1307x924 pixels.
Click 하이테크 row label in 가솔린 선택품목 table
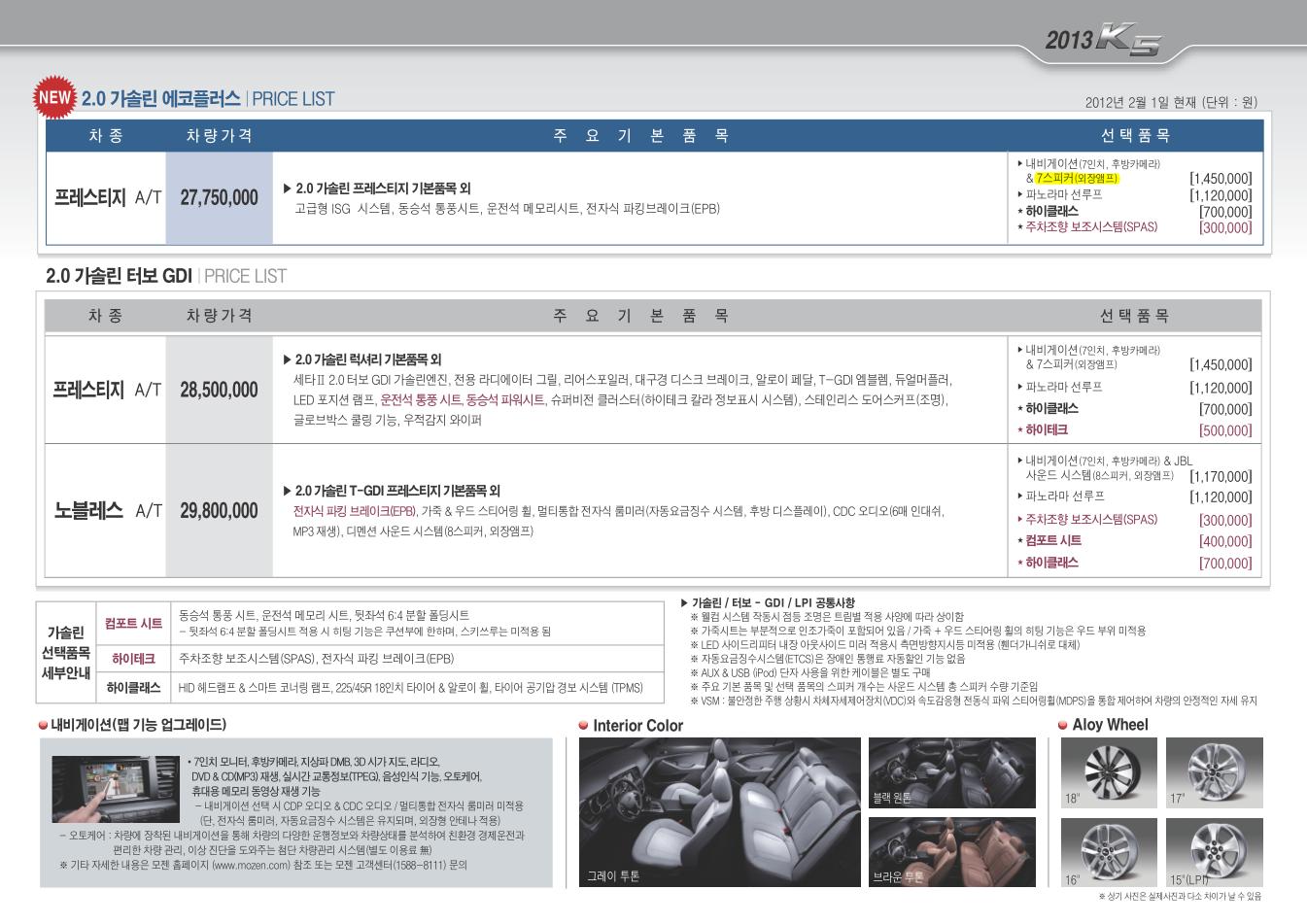tap(133, 659)
